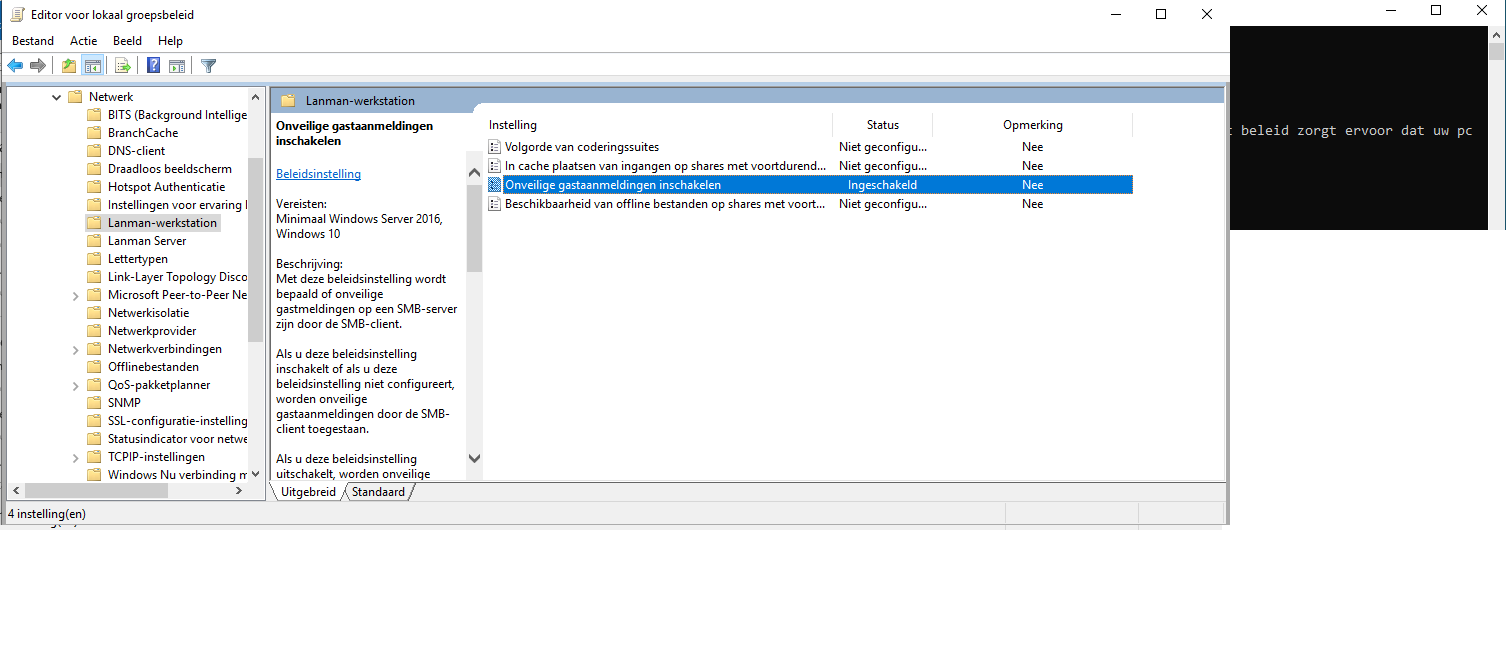Toggle the action pane toolbar icon

pyautogui.click(x=177, y=66)
